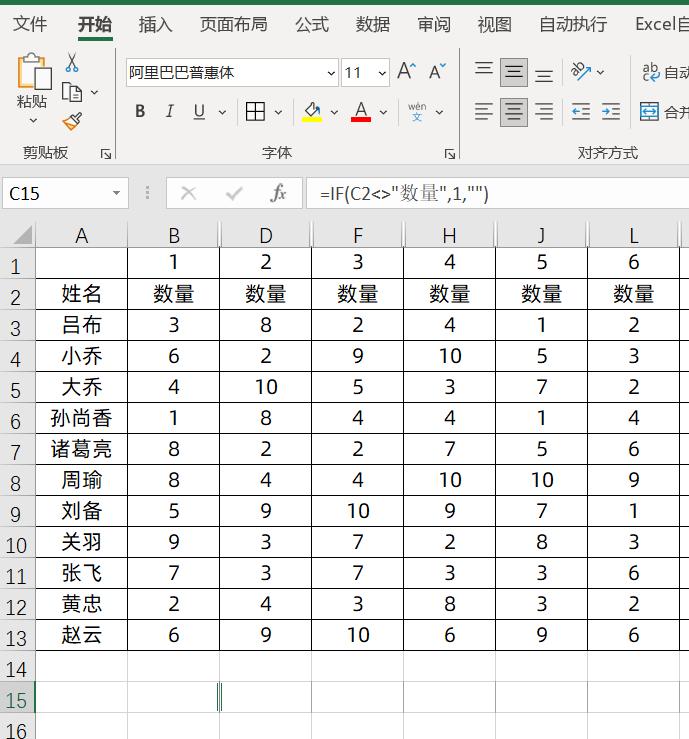Screen dimensions: 689x739
Task: Select the Format Painter brush
Action: coord(72,122)
